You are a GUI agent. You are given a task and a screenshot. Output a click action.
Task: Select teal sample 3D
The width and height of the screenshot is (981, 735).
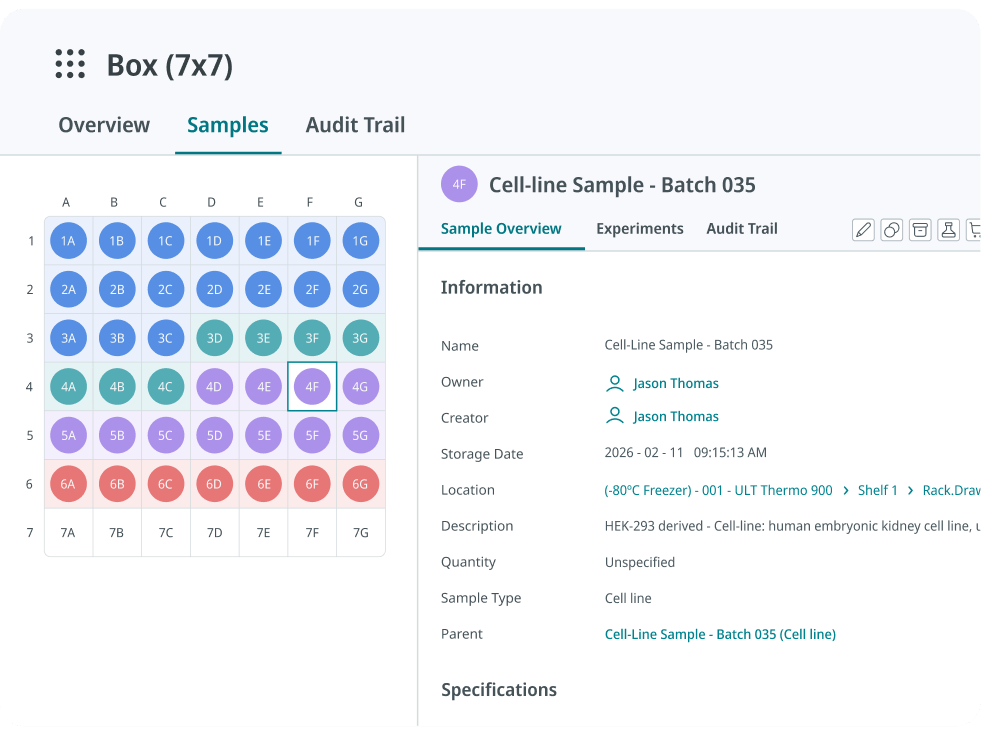coord(215,338)
